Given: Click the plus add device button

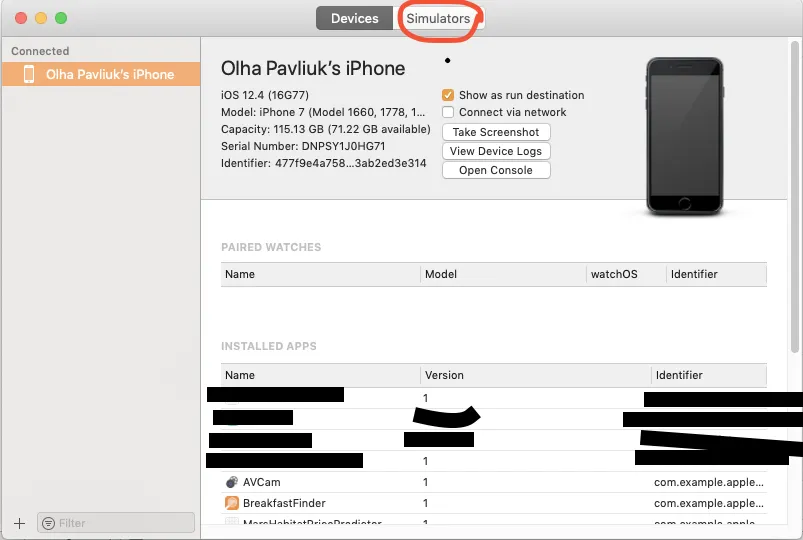Looking at the screenshot, I should tap(19, 523).
